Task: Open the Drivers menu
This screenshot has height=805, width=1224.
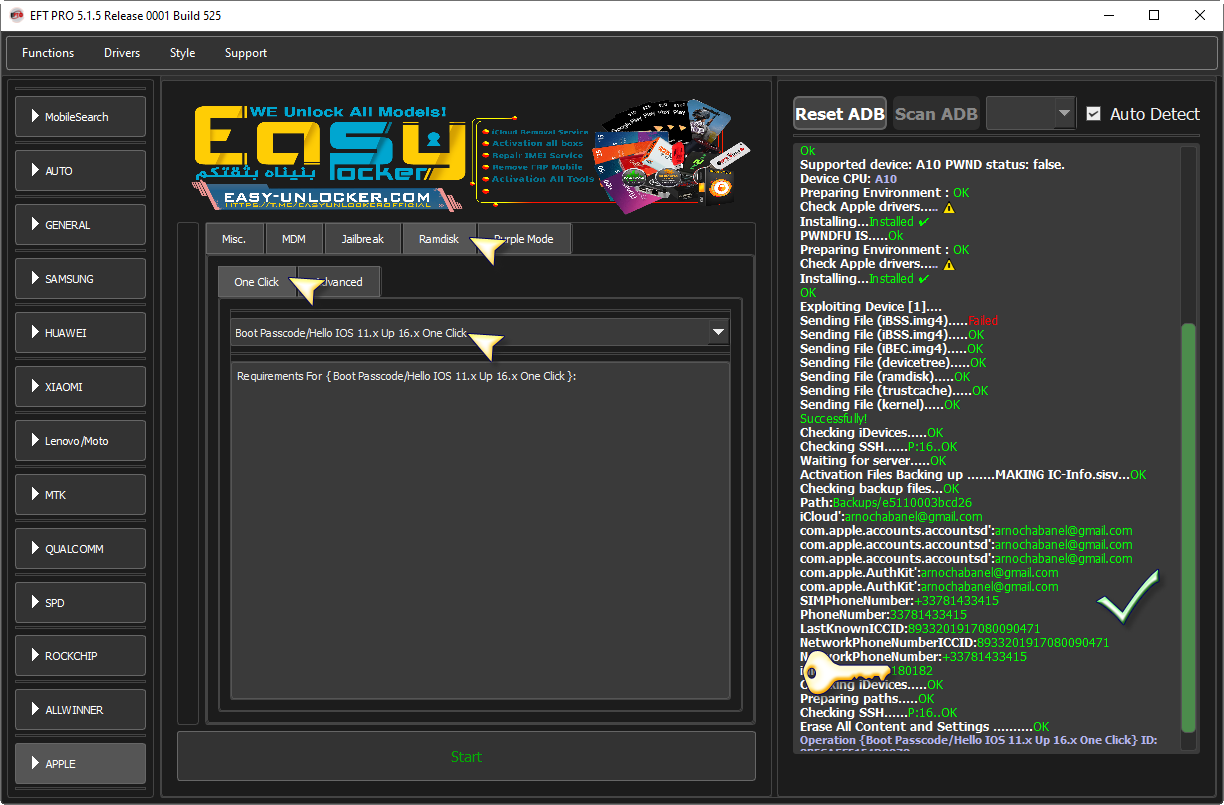Action: (122, 53)
